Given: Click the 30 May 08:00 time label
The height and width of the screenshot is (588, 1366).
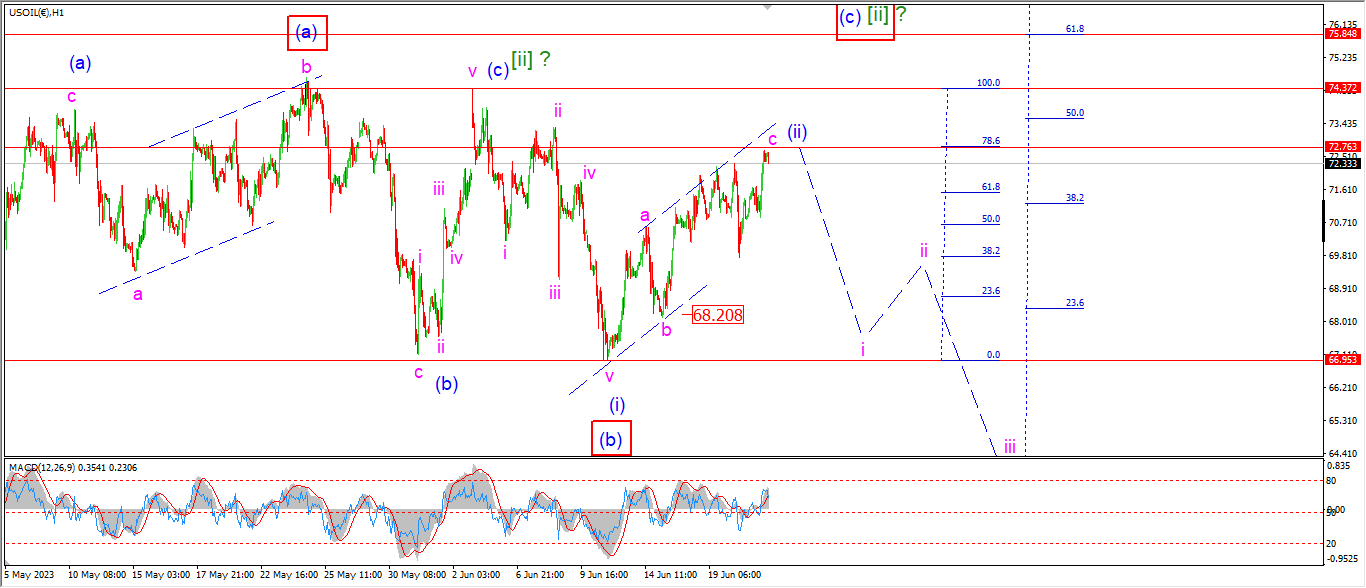Looking at the screenshot, I should point(417,575).
